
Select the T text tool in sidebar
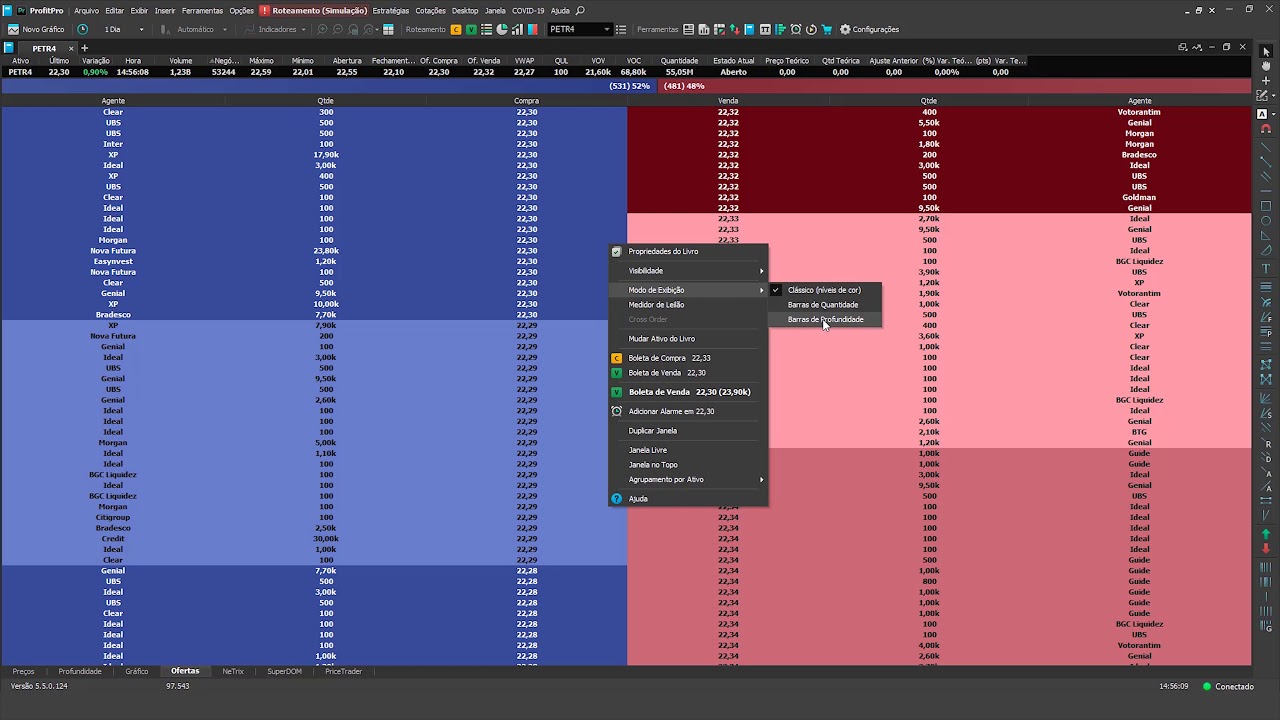(x=1266, y=269)
